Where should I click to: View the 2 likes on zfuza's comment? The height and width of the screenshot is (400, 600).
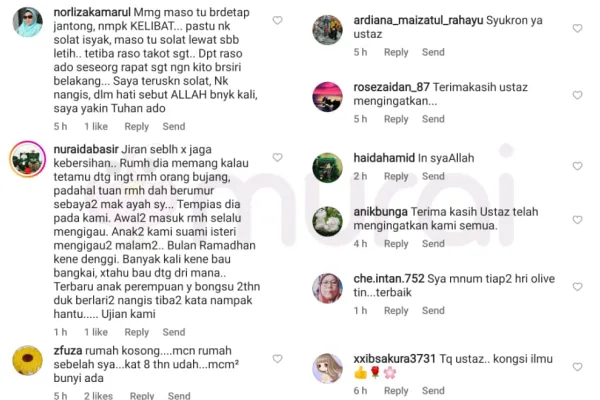click(98, 395)
